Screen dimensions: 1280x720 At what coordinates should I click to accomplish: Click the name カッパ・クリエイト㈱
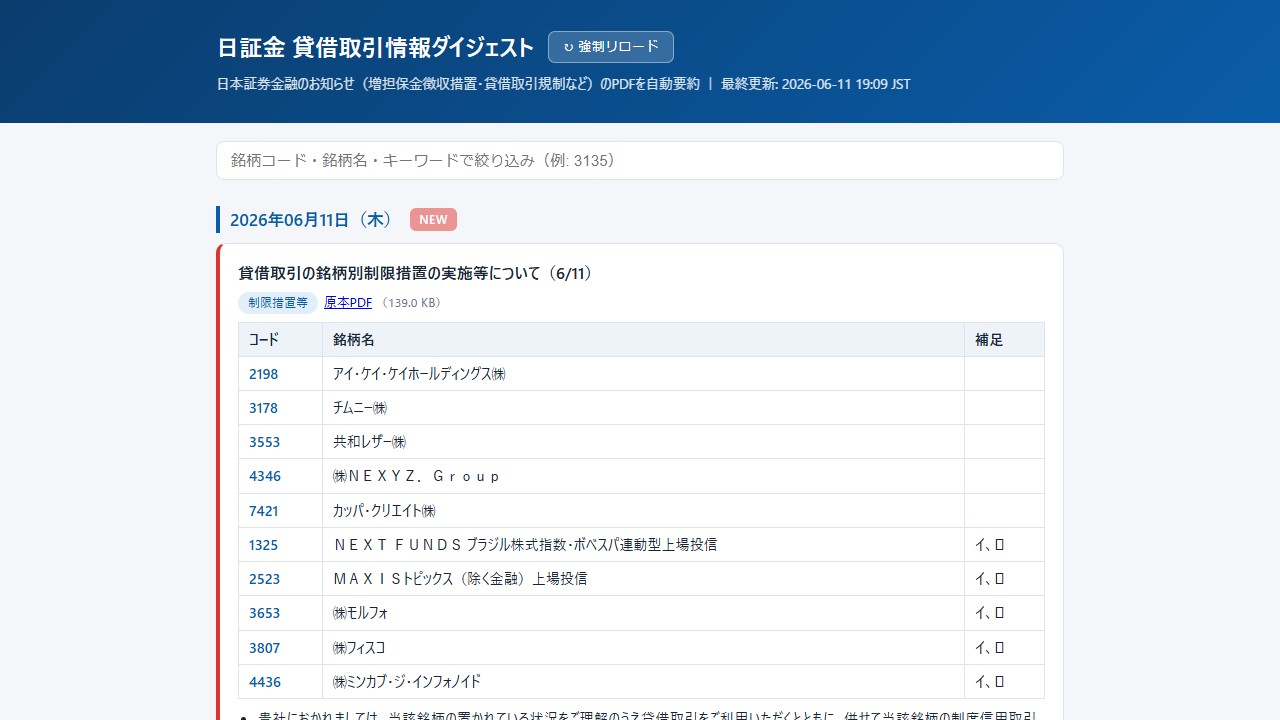point(385,511)
